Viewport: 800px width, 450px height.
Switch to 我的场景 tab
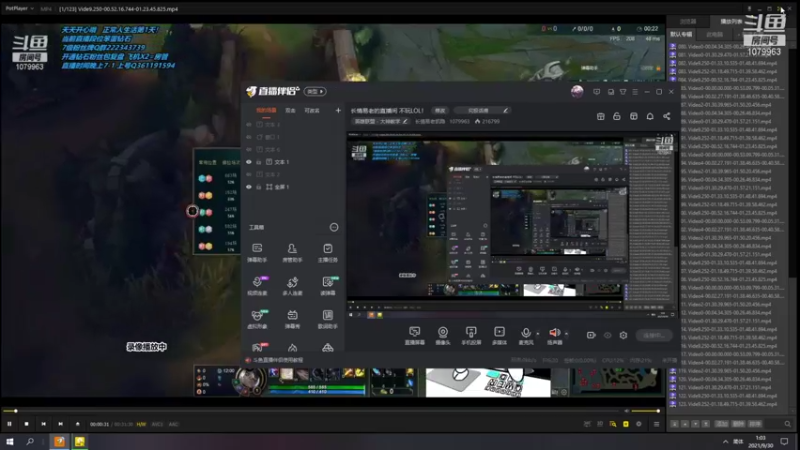pos(266,110)
